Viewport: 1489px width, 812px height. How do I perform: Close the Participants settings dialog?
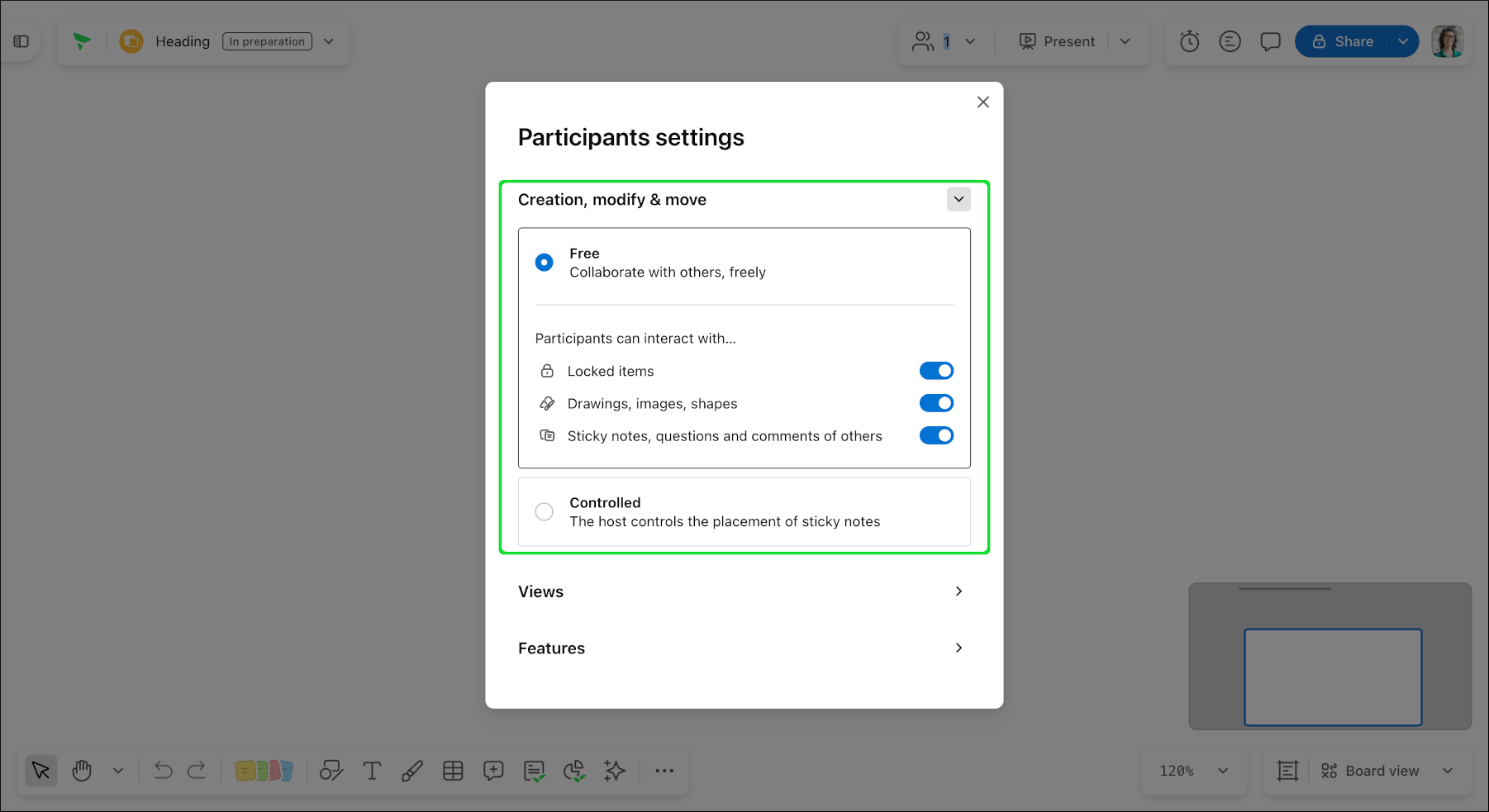click(983, 102)
